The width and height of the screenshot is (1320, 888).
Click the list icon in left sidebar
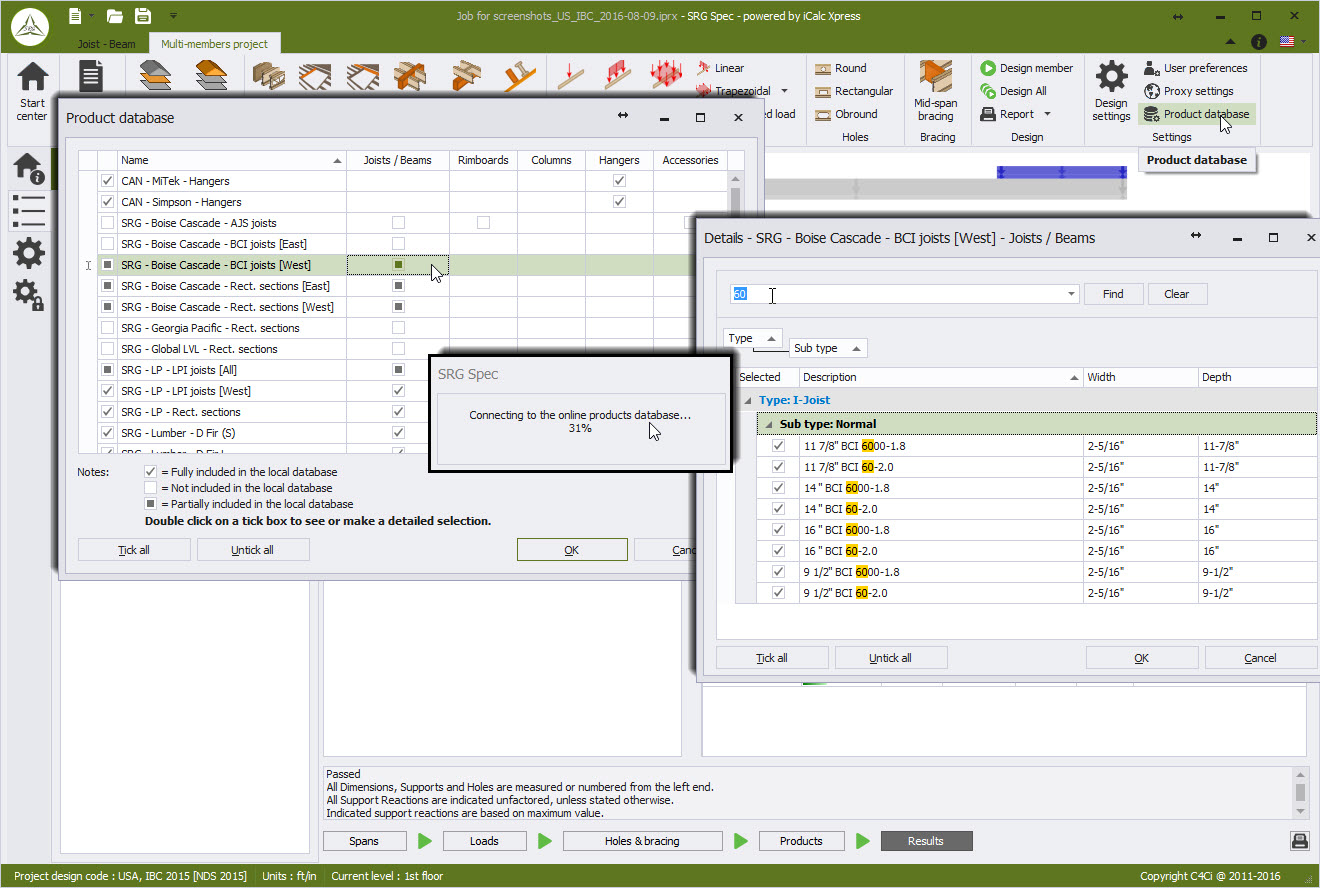click(28, 212)
